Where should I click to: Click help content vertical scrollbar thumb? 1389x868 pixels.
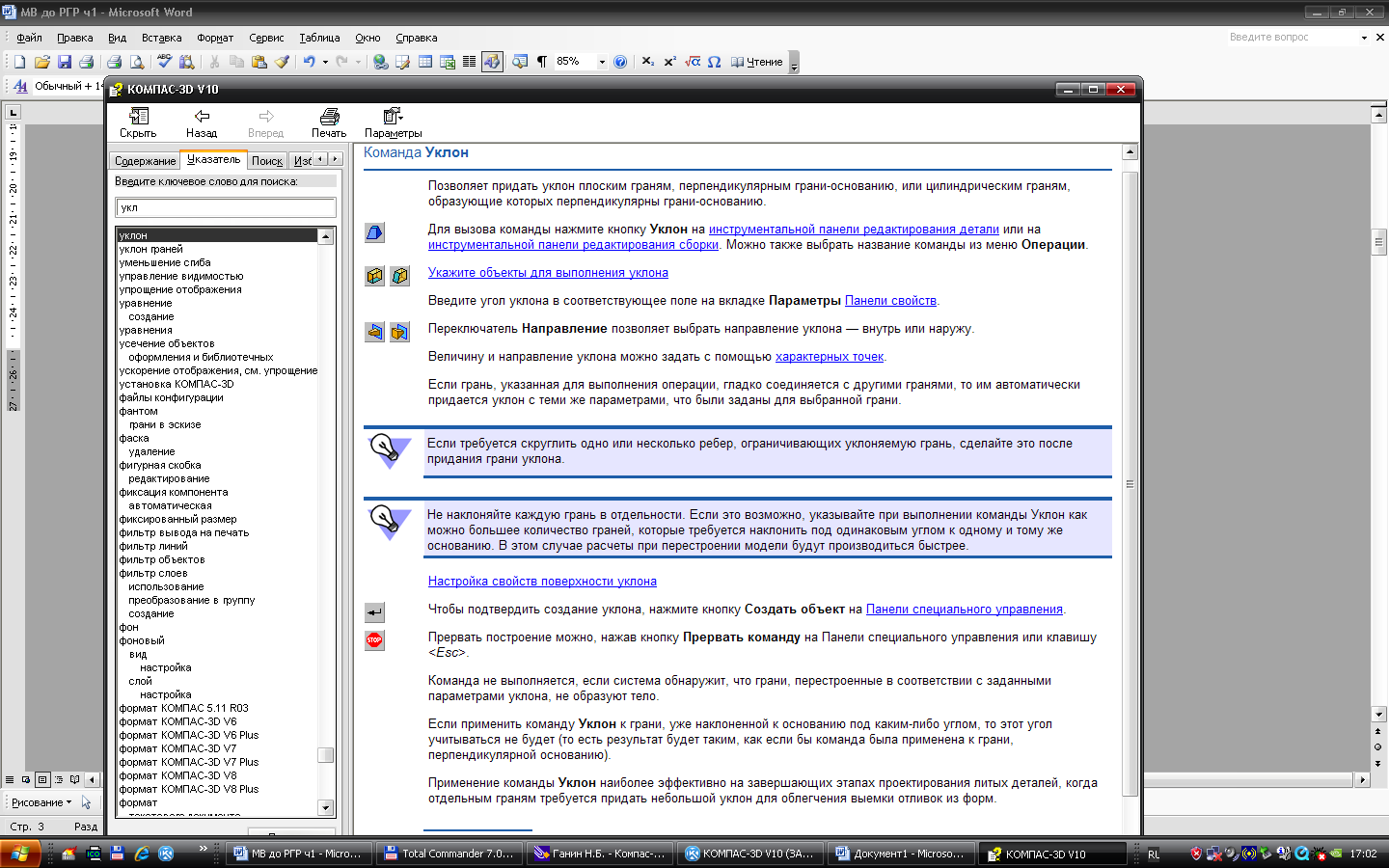click(1130, 482)
